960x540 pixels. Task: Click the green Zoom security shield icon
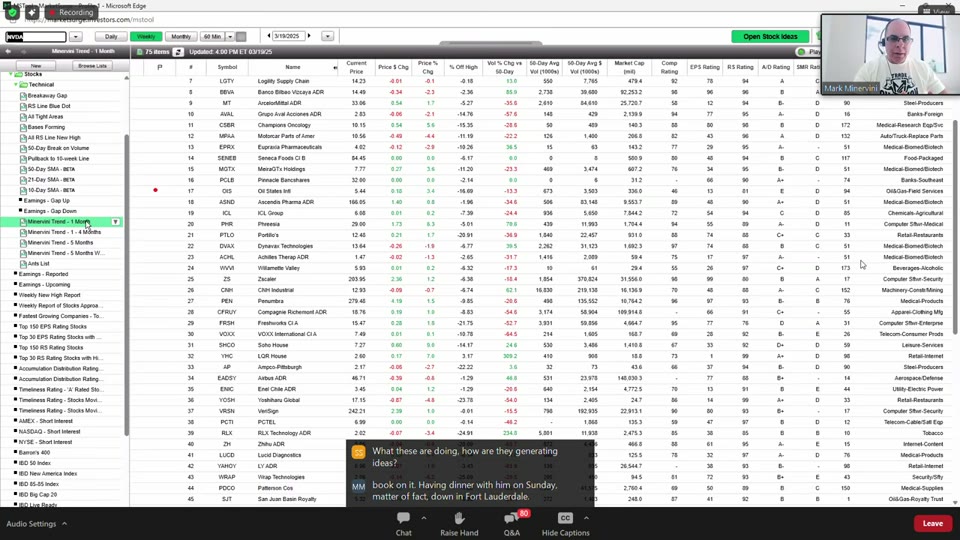12,12
